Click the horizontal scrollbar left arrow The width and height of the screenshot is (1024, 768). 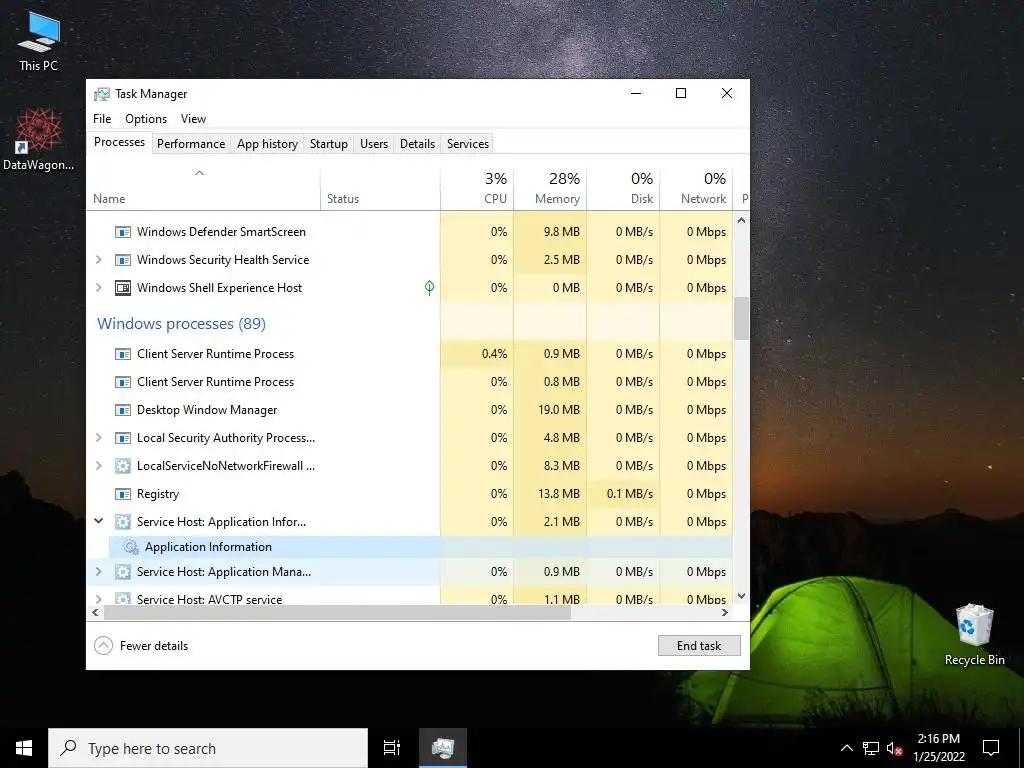click(95, 613)
